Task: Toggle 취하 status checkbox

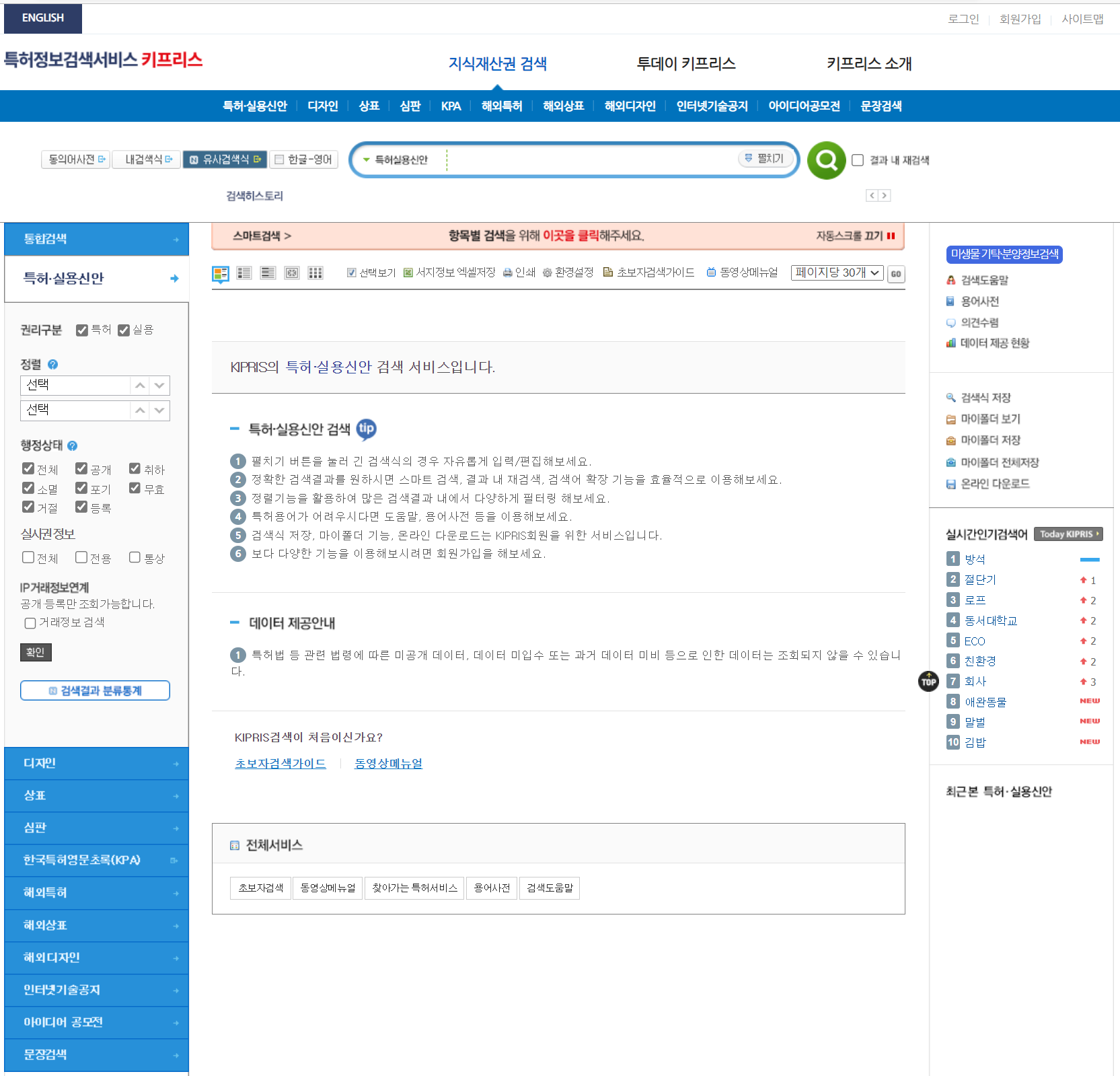Action: (135, 468)
